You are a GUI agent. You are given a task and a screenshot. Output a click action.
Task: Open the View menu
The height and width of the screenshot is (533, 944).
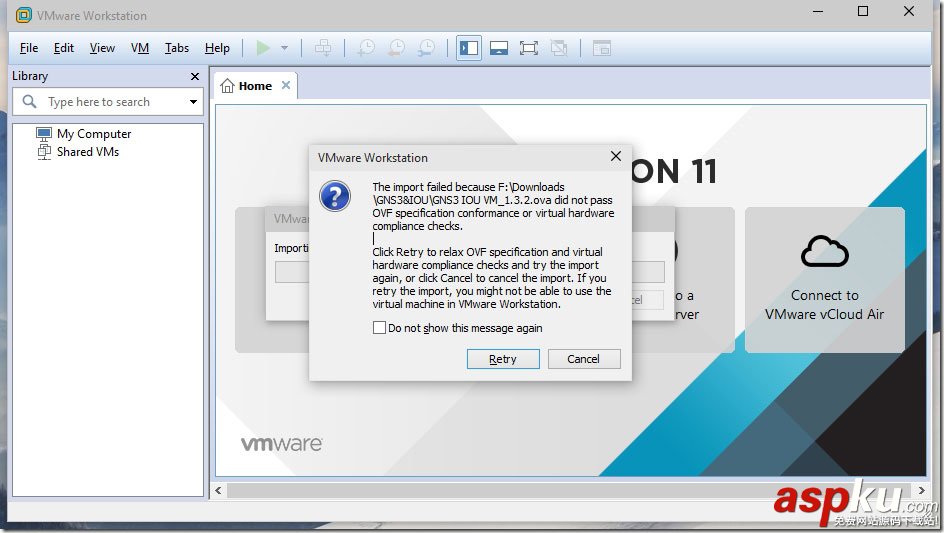coord(102,48)
